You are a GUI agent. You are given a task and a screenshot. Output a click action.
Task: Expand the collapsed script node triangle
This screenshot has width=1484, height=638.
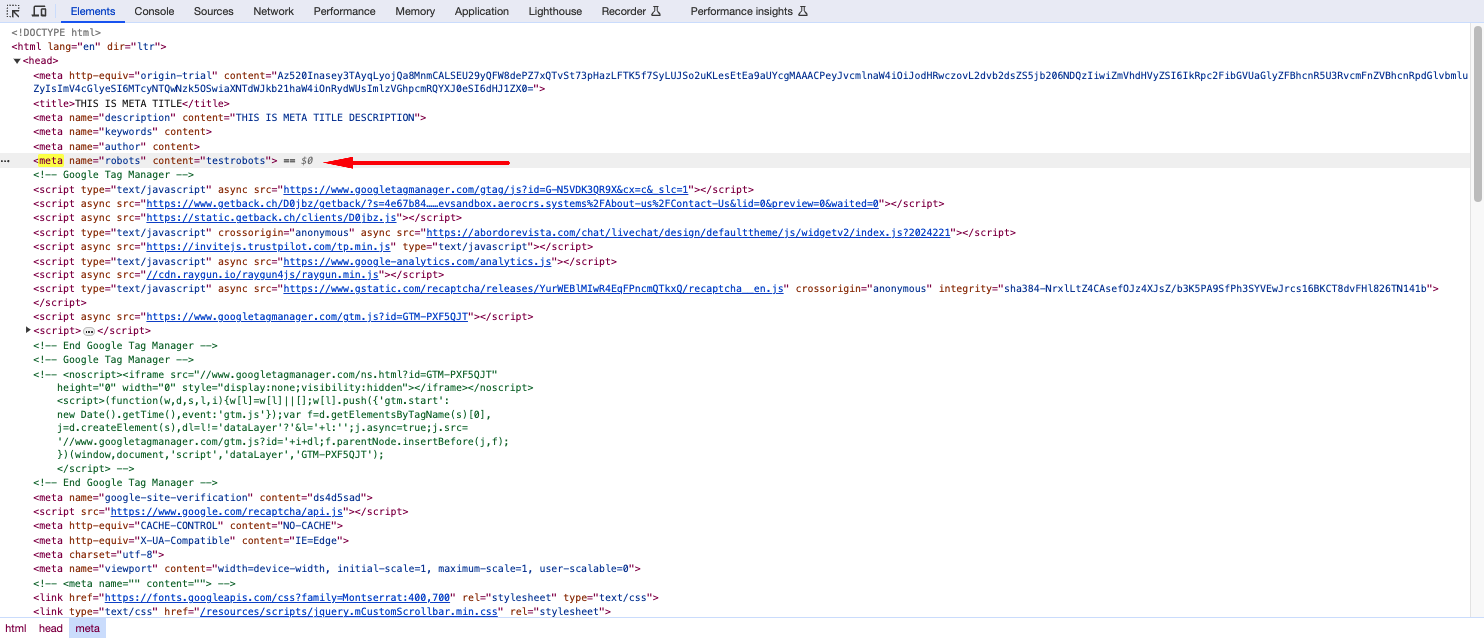pyautogui.click(x=29, y=330)
